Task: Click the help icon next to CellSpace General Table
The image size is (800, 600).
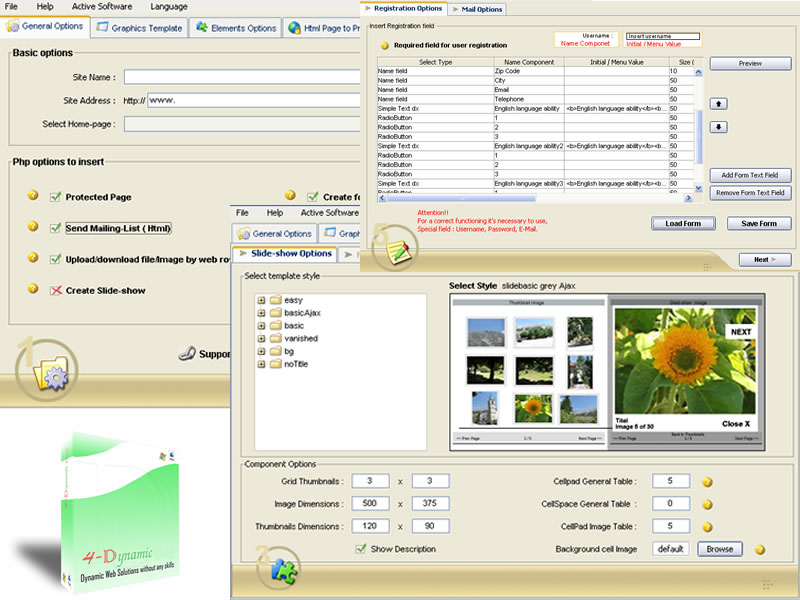Action: point(708,505)
